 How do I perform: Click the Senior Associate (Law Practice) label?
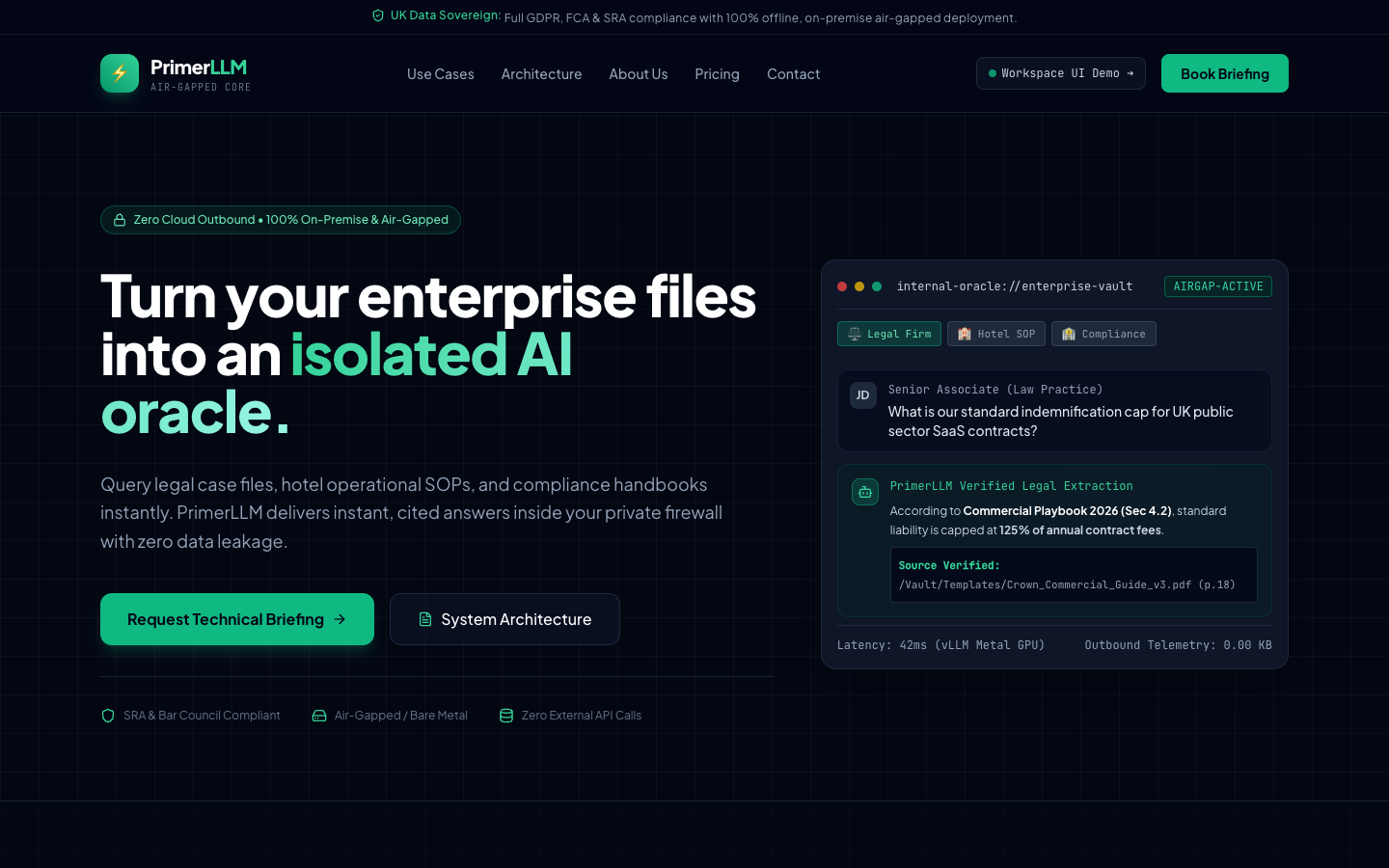tap(995, 390)
